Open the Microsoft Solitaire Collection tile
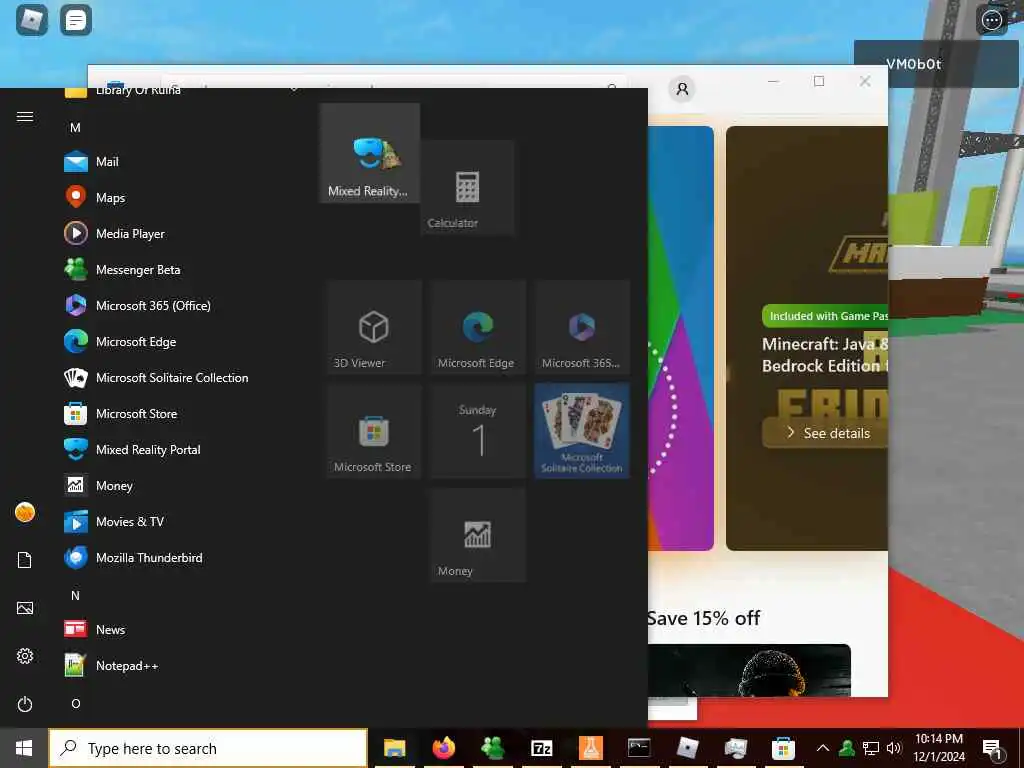Viewport: 1024px width, 768px height. [582, 431]
